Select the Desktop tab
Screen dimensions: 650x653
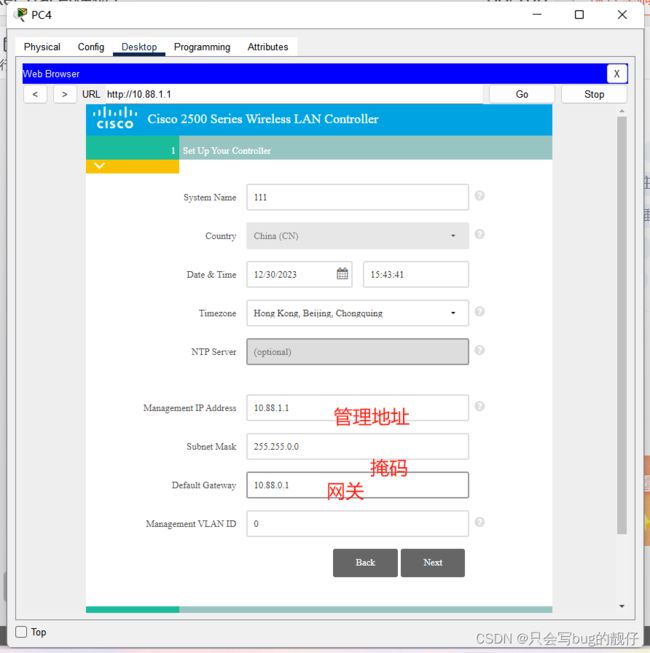[139, 47]
